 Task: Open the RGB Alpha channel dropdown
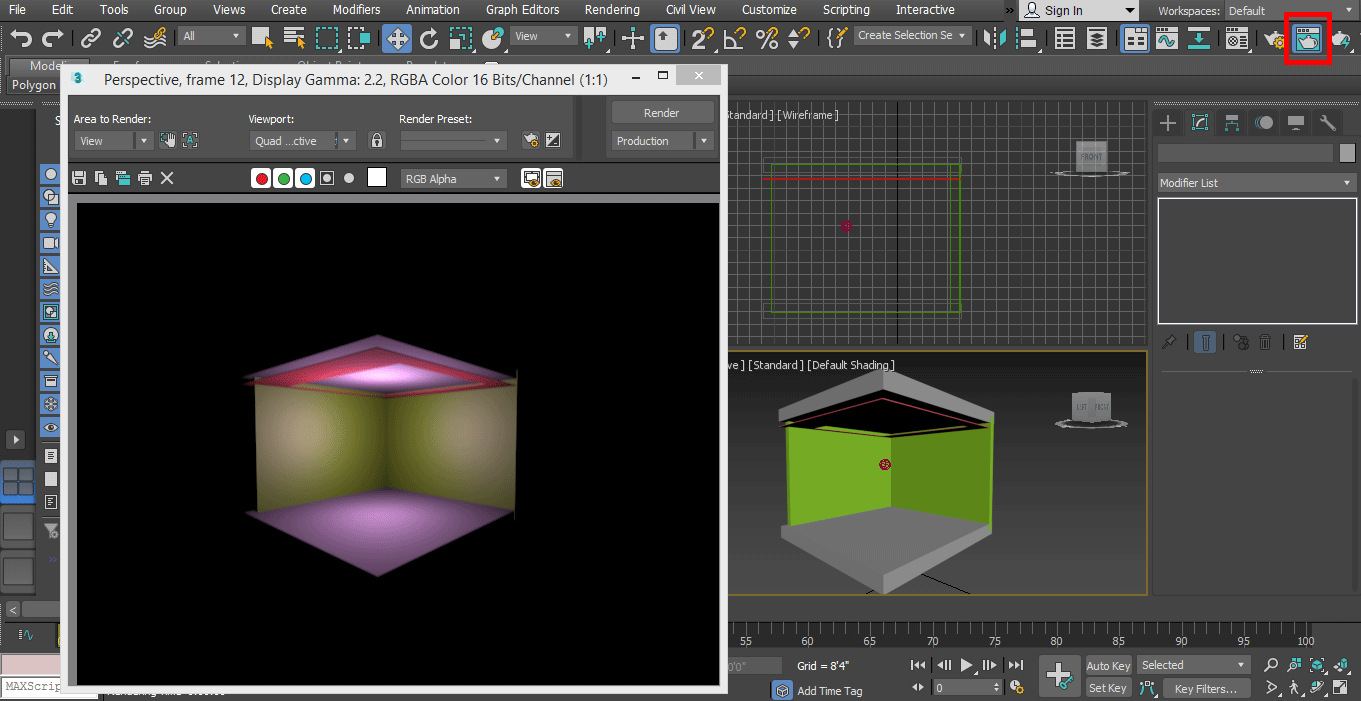tap(454, 179)
